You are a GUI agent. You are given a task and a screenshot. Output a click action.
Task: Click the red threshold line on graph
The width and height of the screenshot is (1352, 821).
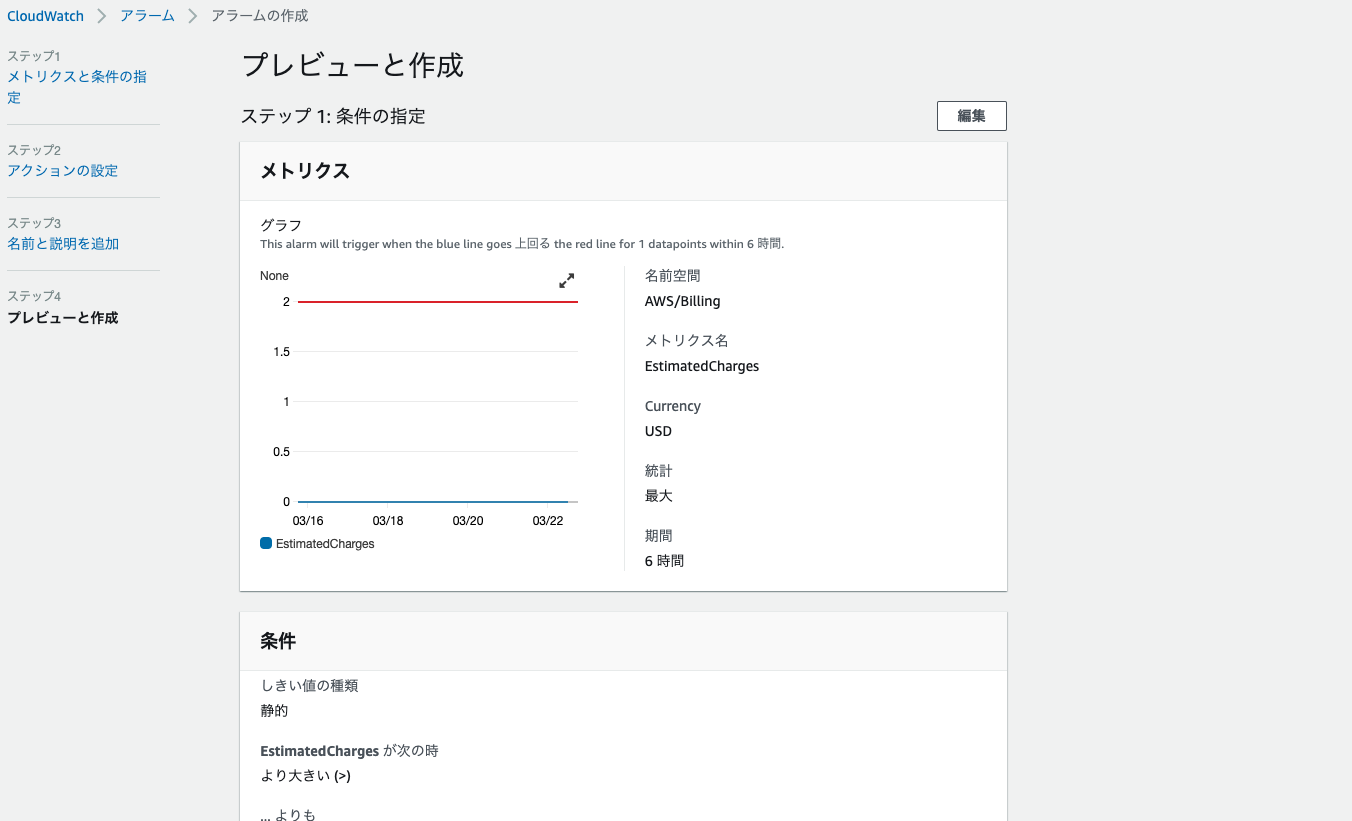438,301
